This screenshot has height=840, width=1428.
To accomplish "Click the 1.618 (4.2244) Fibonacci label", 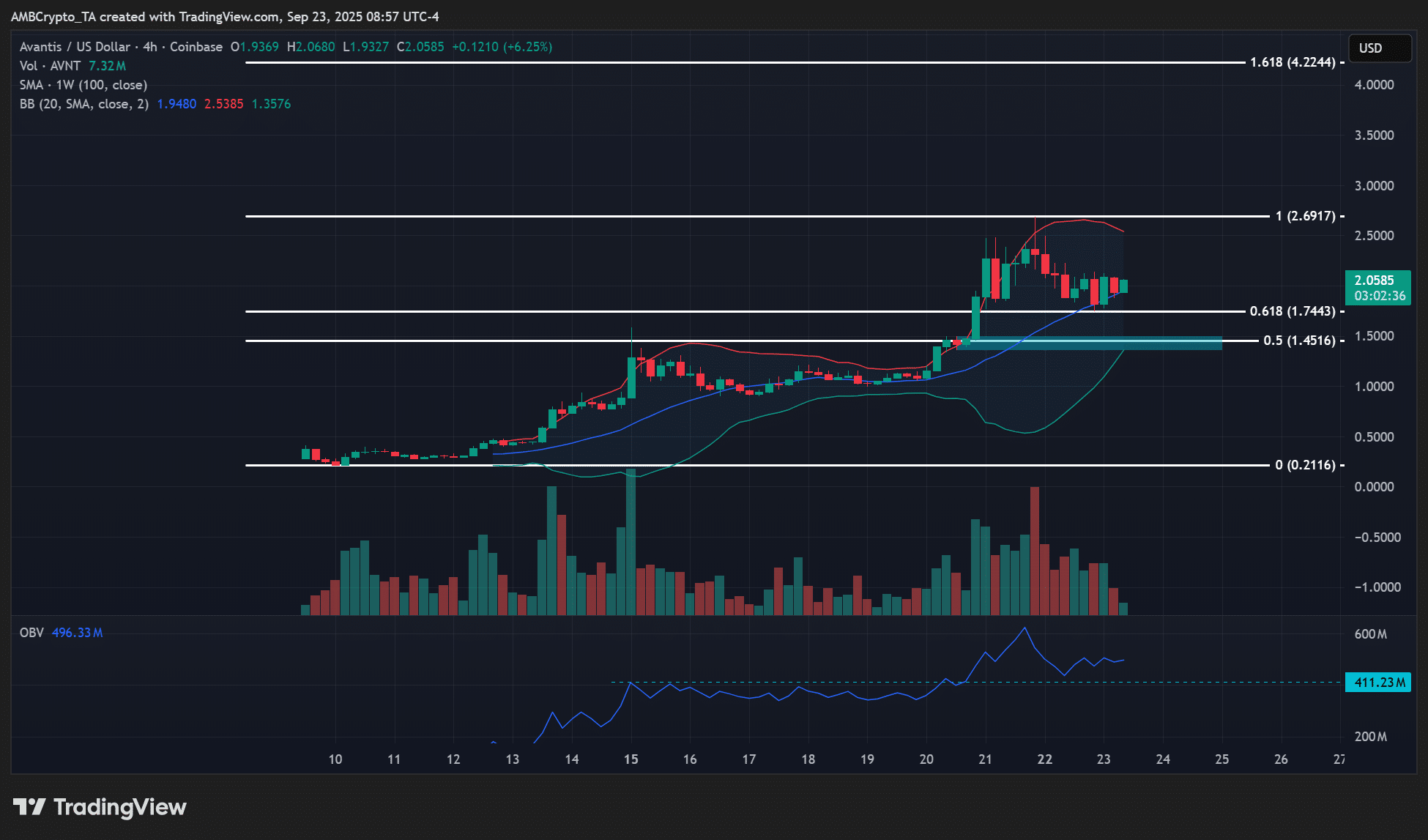I will click(1293, 62).
